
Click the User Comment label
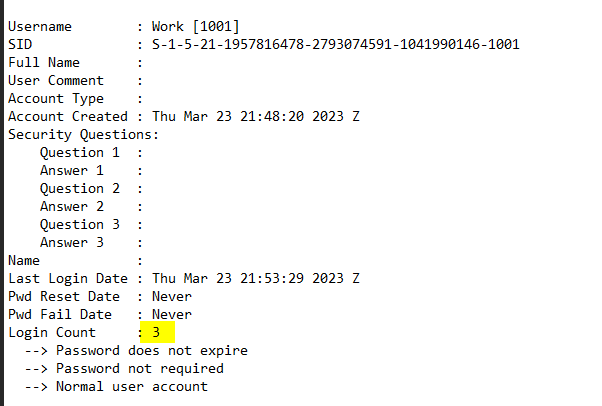click(x=56, y=80)
